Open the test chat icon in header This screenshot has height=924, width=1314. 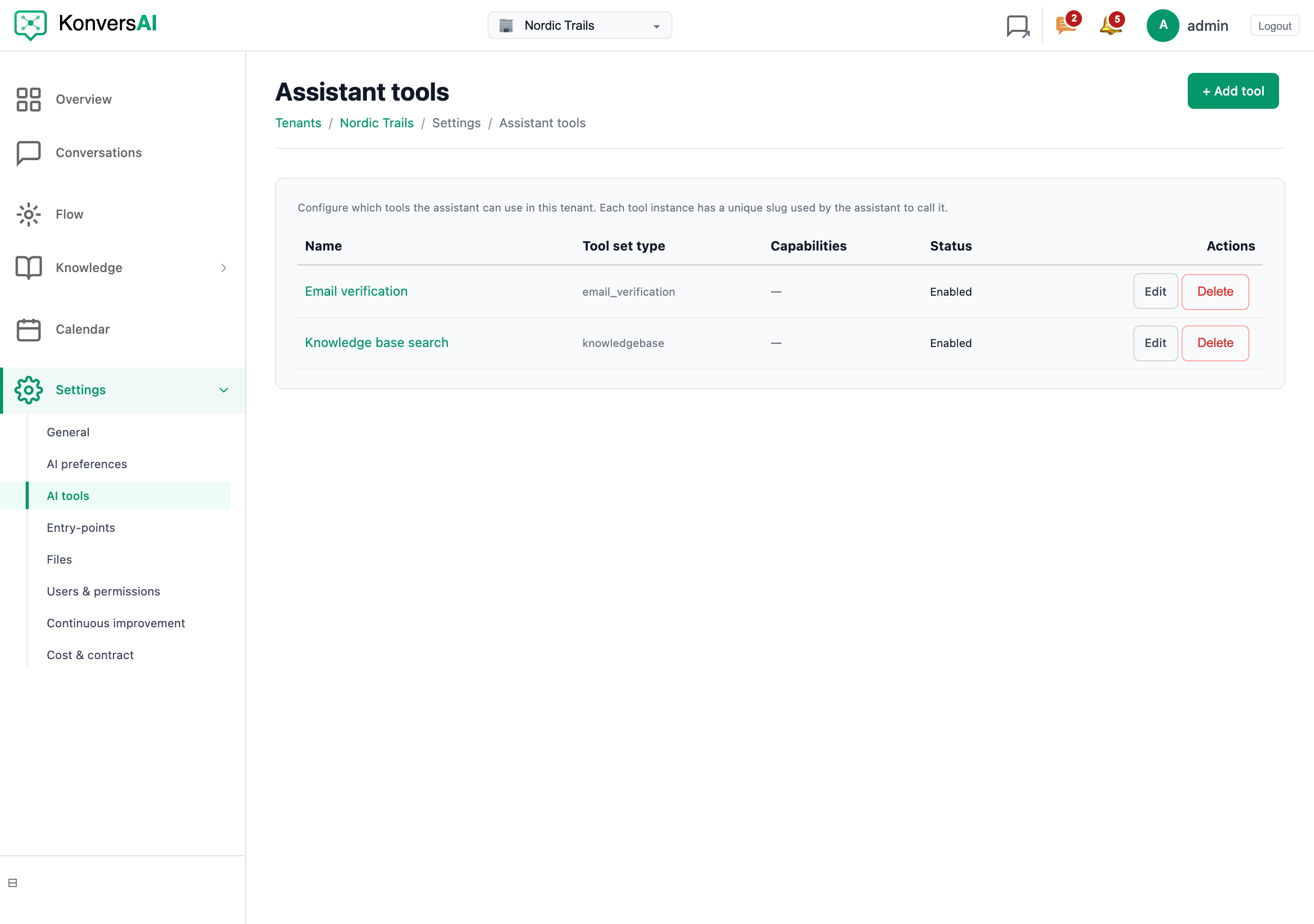(1017, 26)
